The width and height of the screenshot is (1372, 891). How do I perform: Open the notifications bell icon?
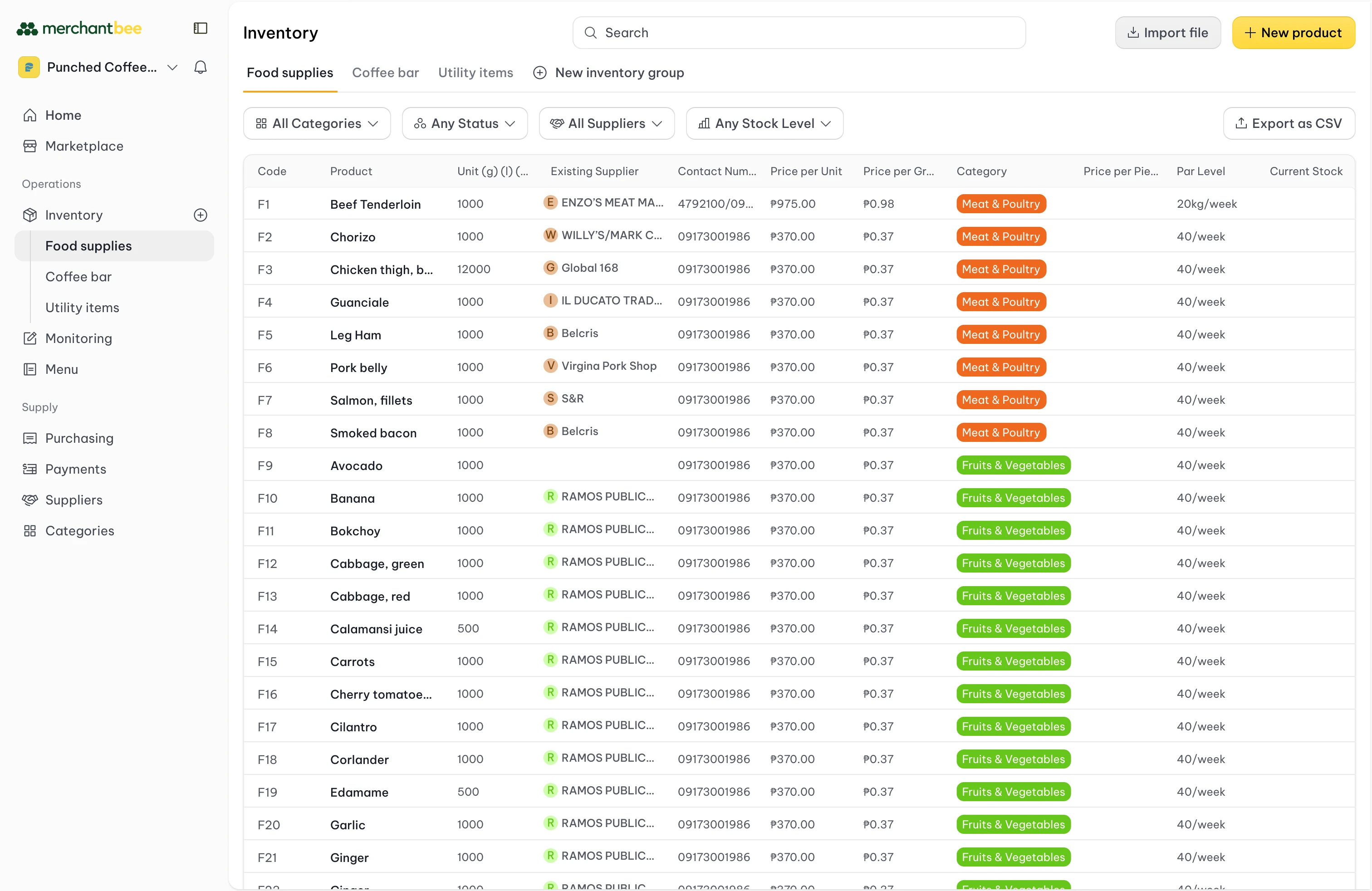200,67
